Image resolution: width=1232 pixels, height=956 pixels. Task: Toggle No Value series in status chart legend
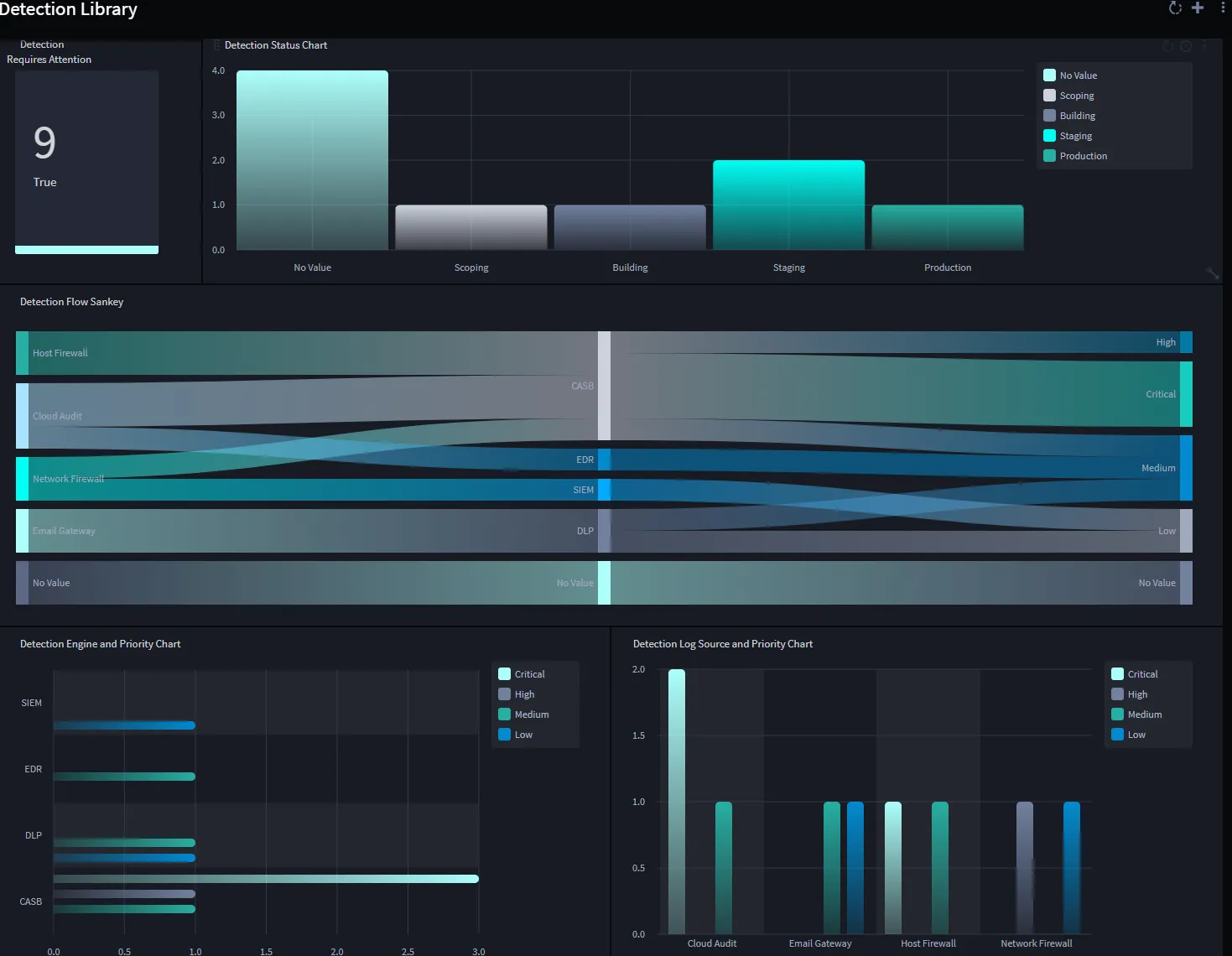point(1070,75)
